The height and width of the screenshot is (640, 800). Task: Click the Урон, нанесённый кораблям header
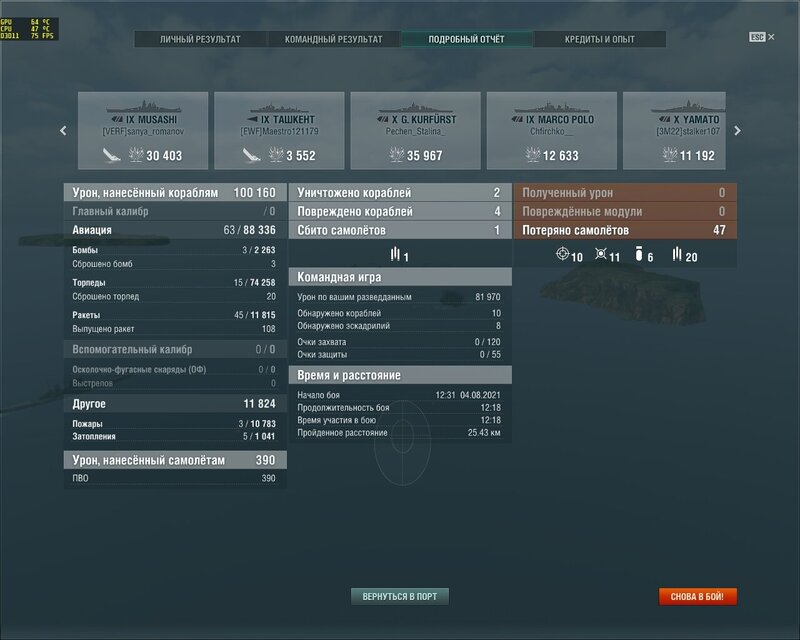[175, 192]
